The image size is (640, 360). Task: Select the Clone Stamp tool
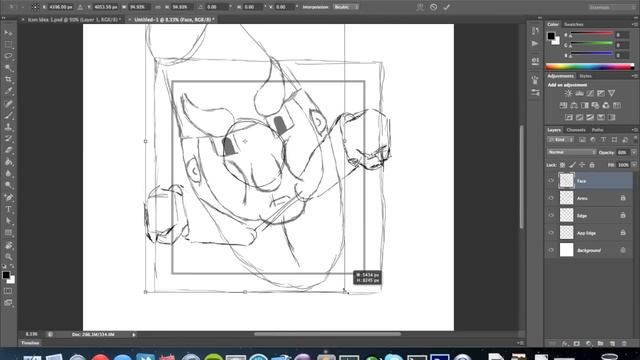pos(8,127)
